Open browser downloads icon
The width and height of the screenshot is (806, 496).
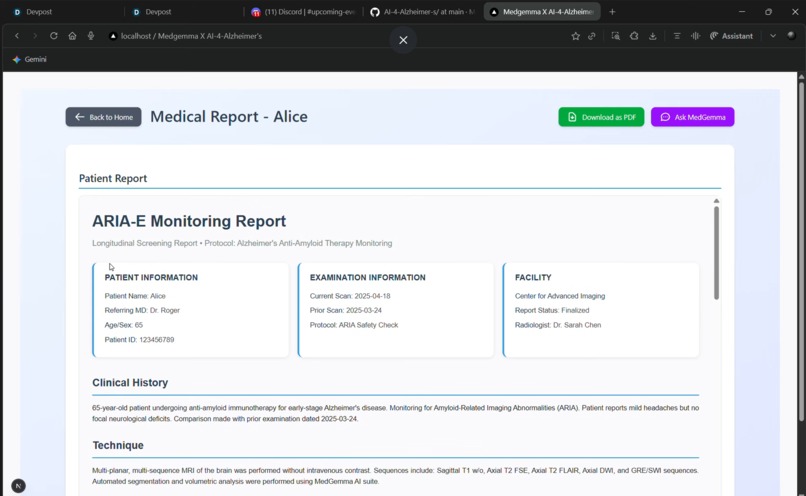click(x=653, y=36)
